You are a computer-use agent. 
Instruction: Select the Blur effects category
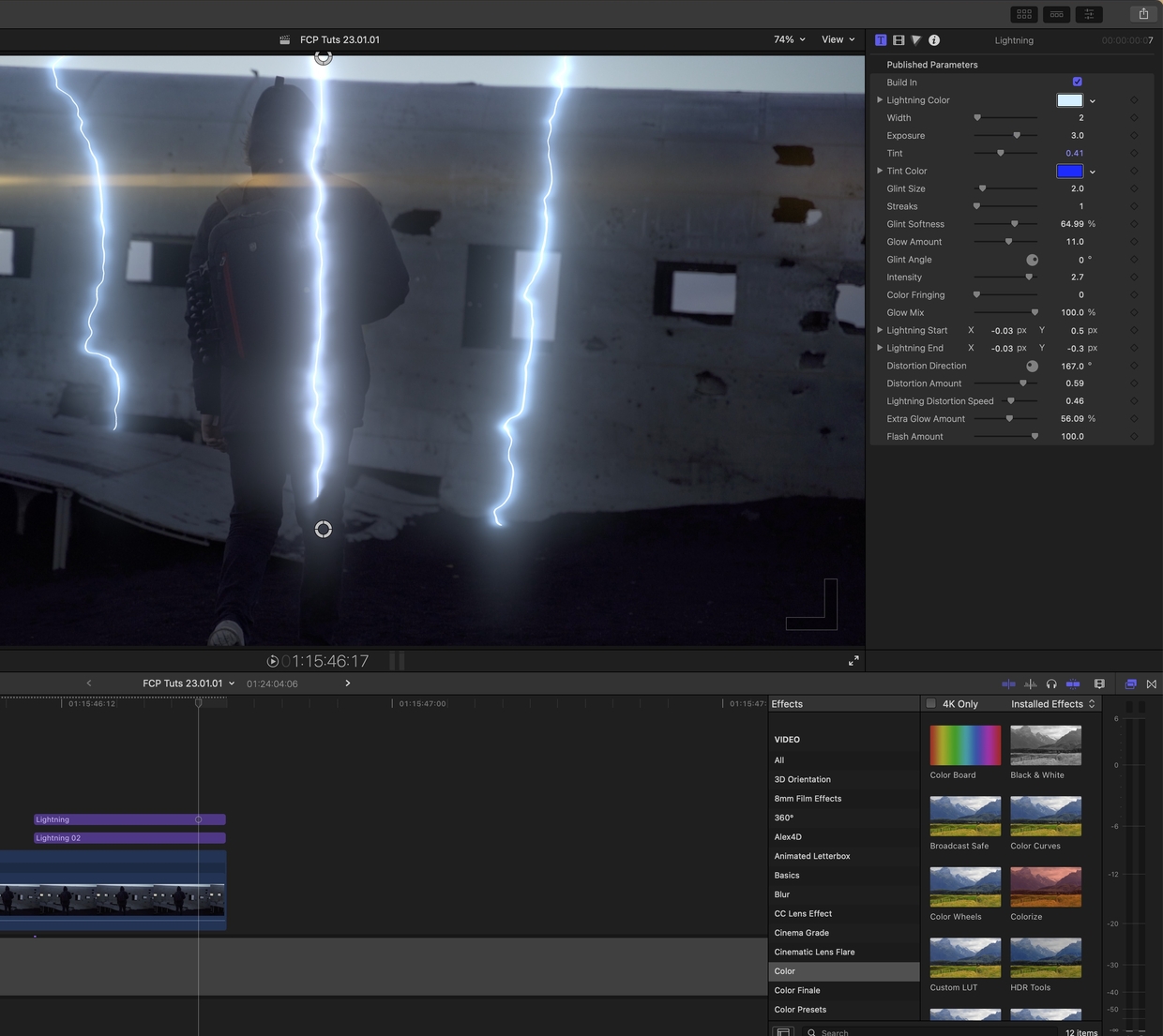(x=781, y=893)
